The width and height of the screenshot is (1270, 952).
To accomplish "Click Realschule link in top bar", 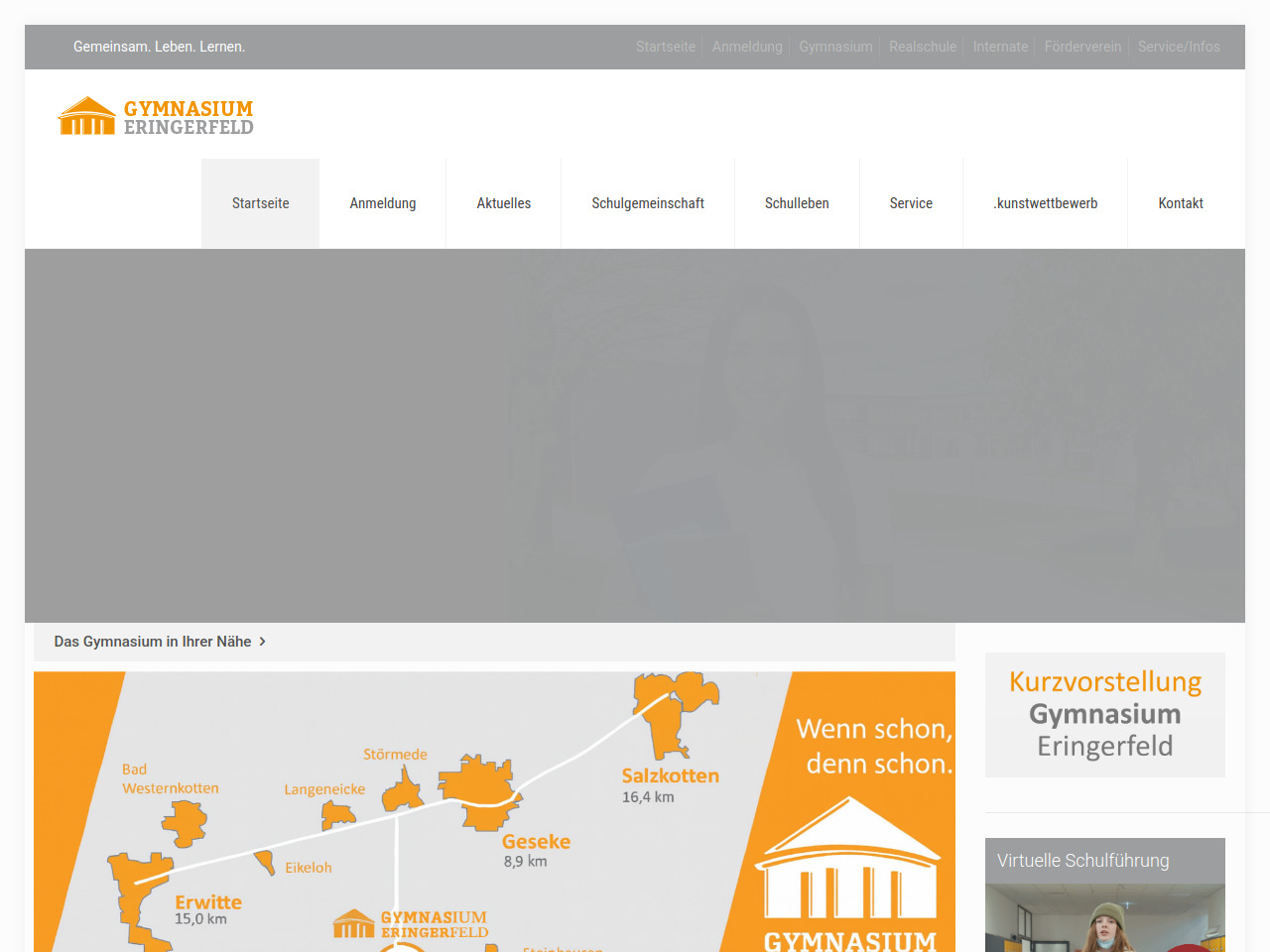I will (922, 47).
